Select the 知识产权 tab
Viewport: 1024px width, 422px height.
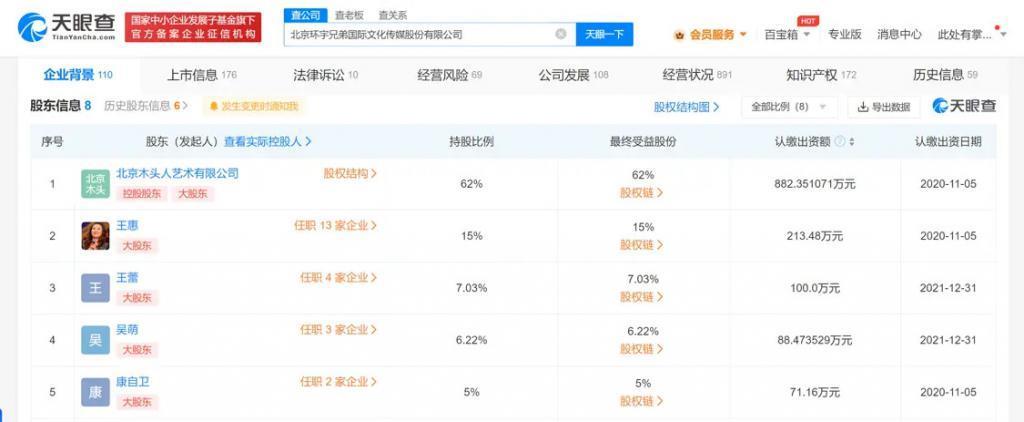(x=822, y=75)
